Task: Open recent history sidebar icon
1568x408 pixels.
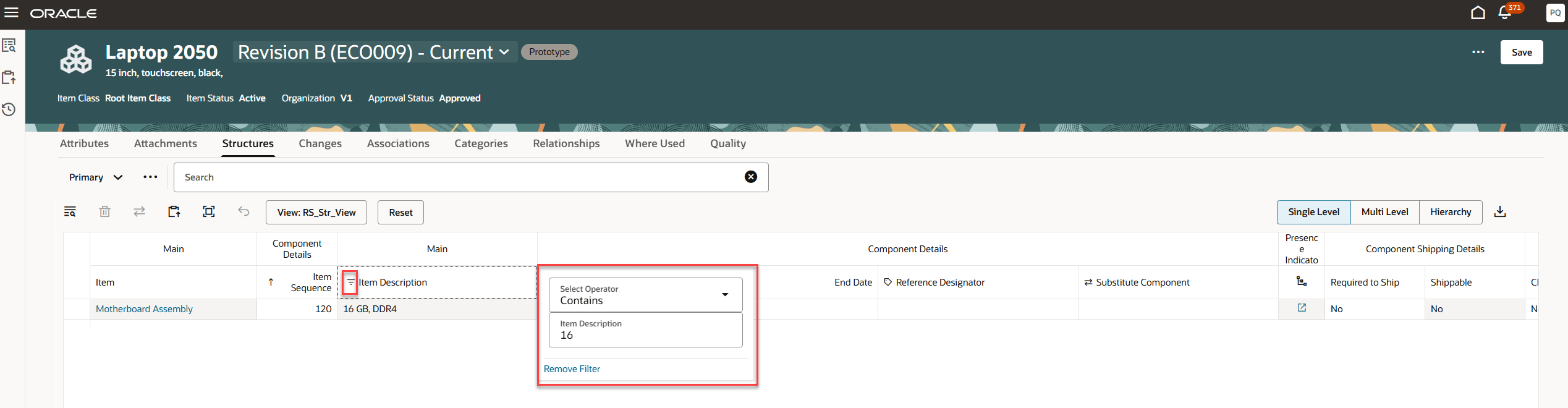Action: 9,109
